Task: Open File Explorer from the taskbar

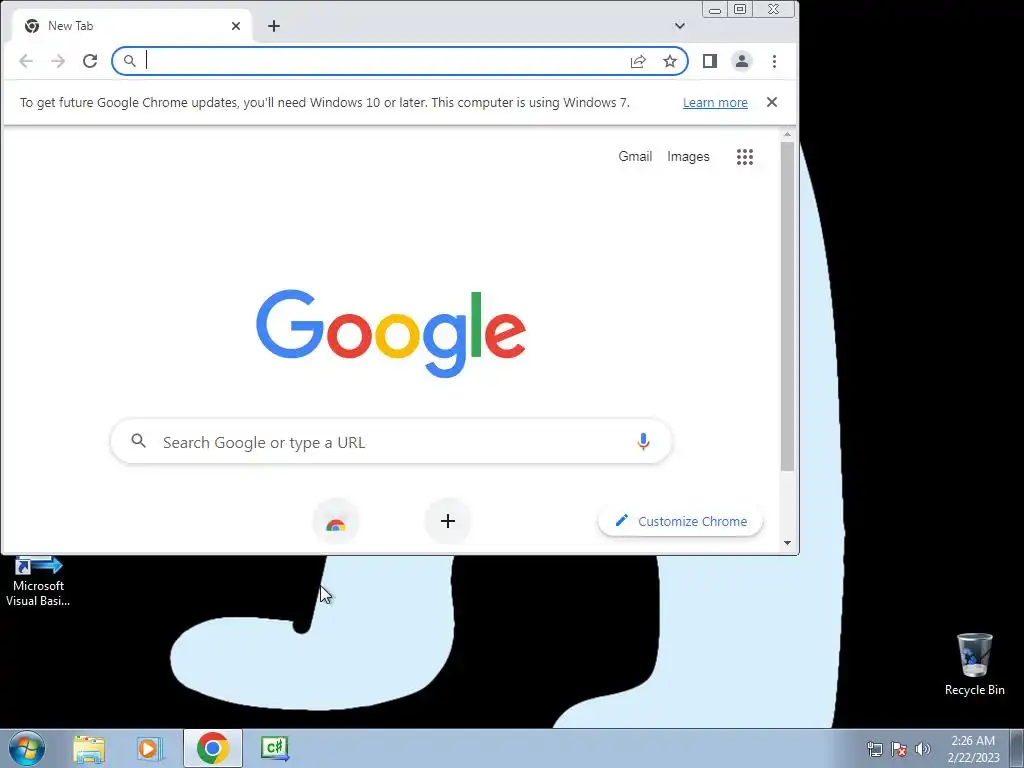Action: (x=89, y=748)
